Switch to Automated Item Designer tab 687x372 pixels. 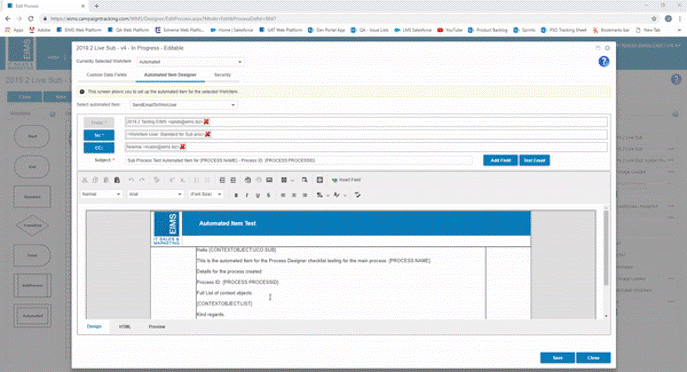pyautogui.click(x=170, y=75)
